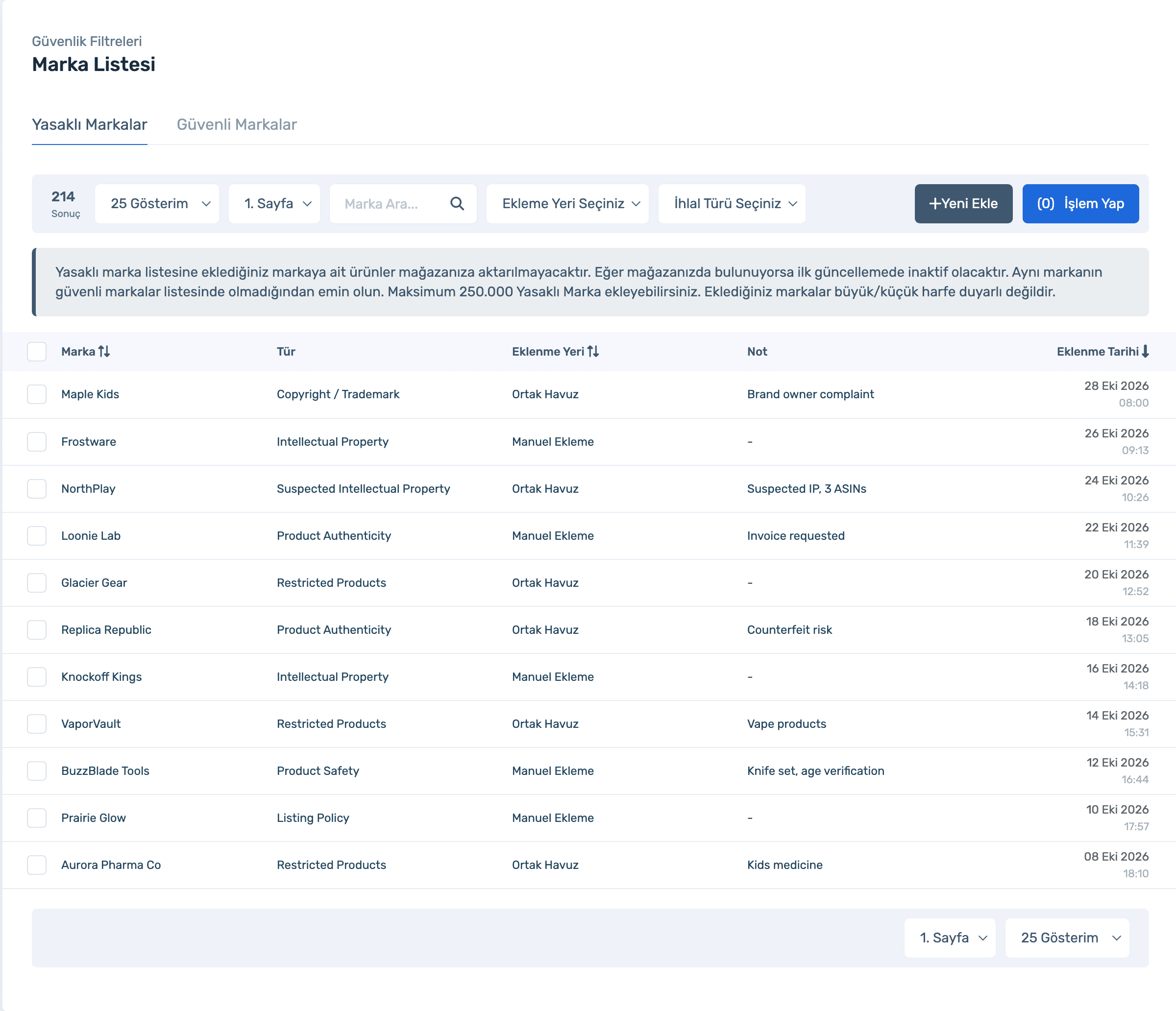This screenshot has width=1176, height=1011.
Task: Sort by Marka column arrows
Action: [x=104, y=352]
